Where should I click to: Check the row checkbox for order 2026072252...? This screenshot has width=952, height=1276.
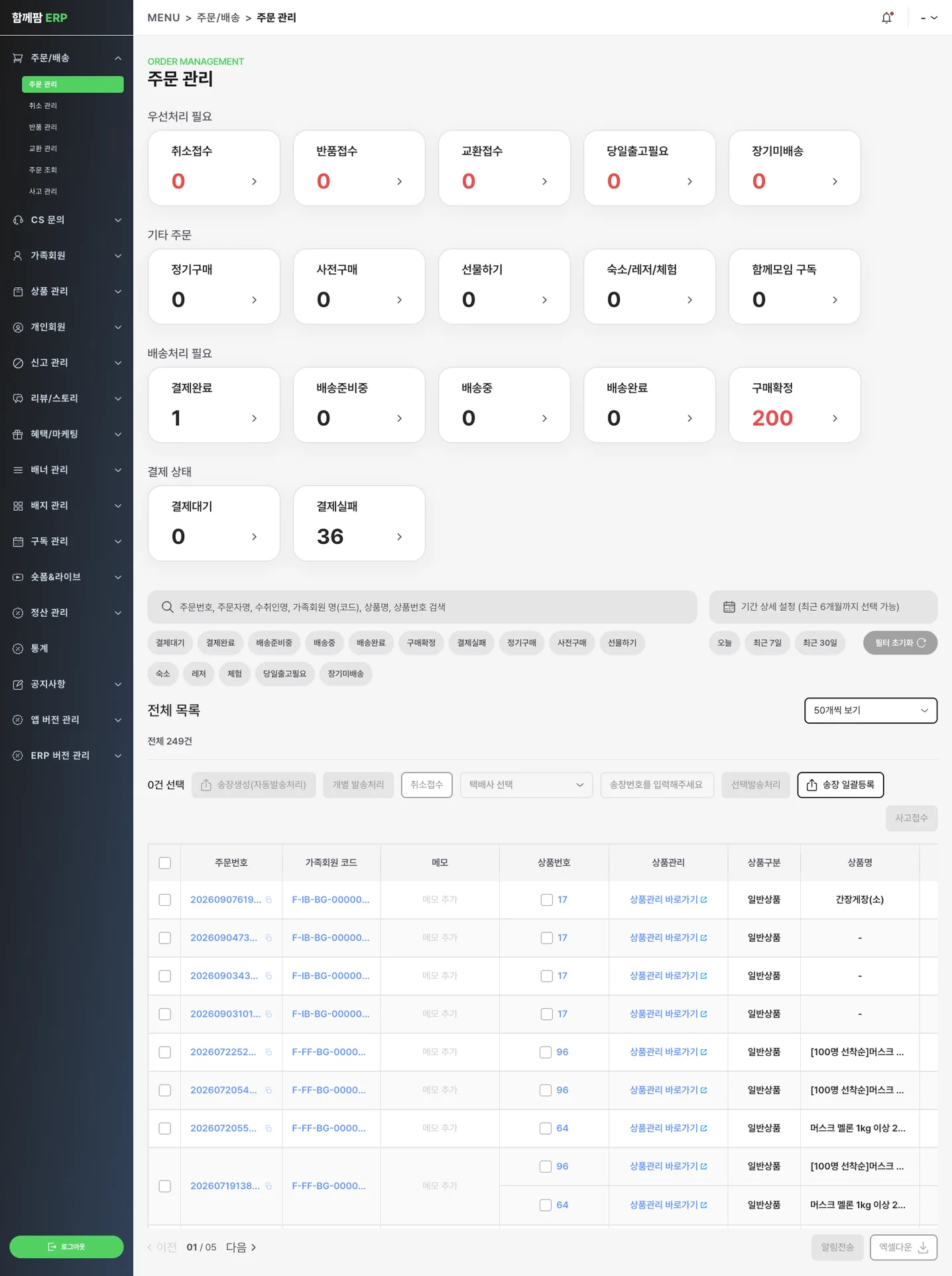coord(165,1053)
